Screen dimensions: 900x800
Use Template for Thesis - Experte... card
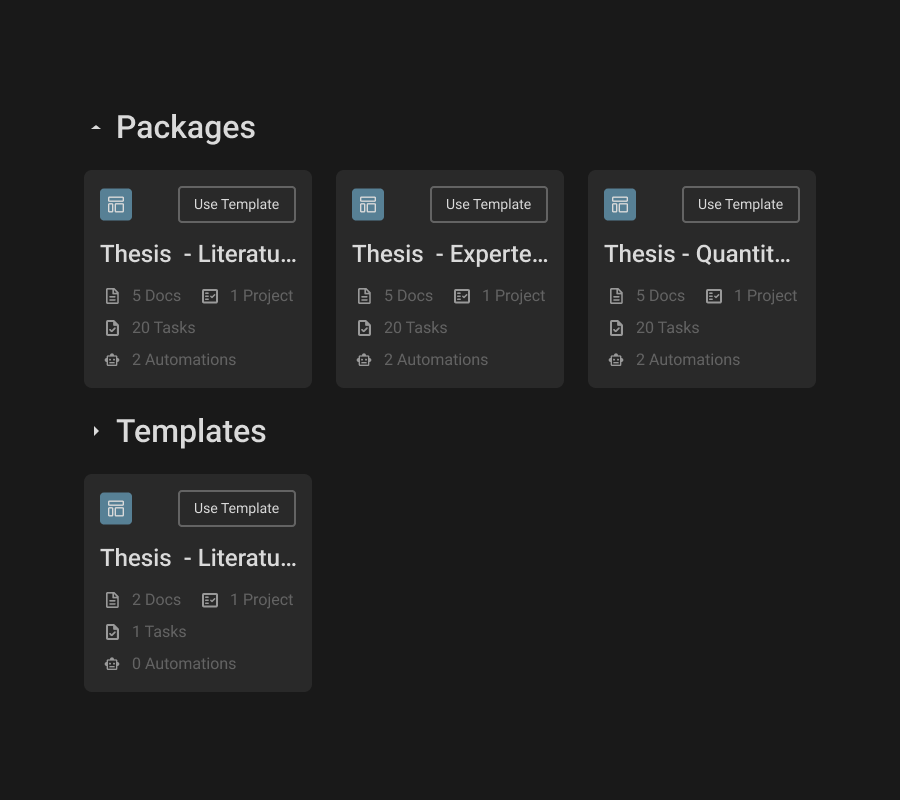[488, 204]
